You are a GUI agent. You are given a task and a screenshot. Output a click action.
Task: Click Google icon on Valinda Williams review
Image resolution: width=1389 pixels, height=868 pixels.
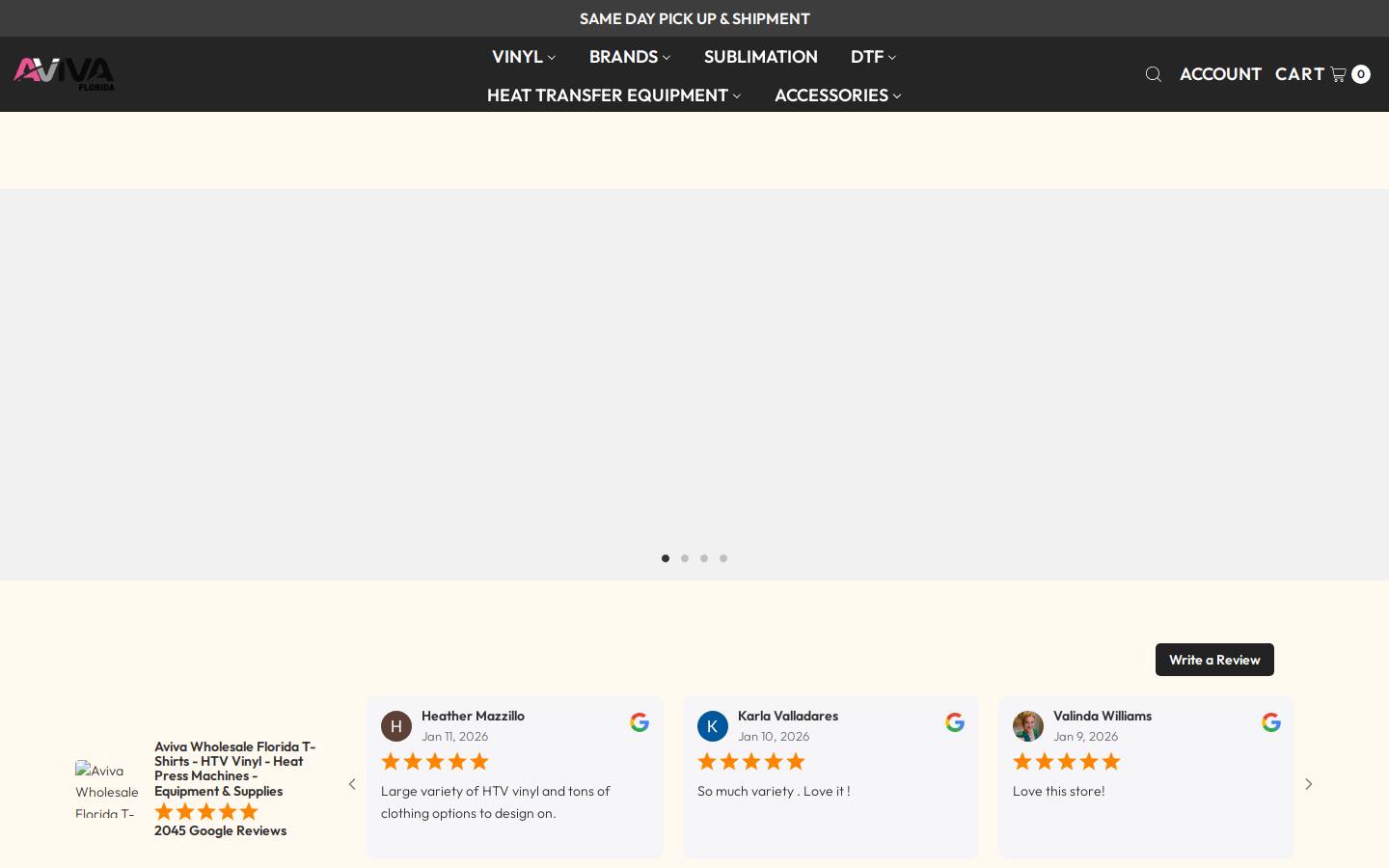point(1271,722)
